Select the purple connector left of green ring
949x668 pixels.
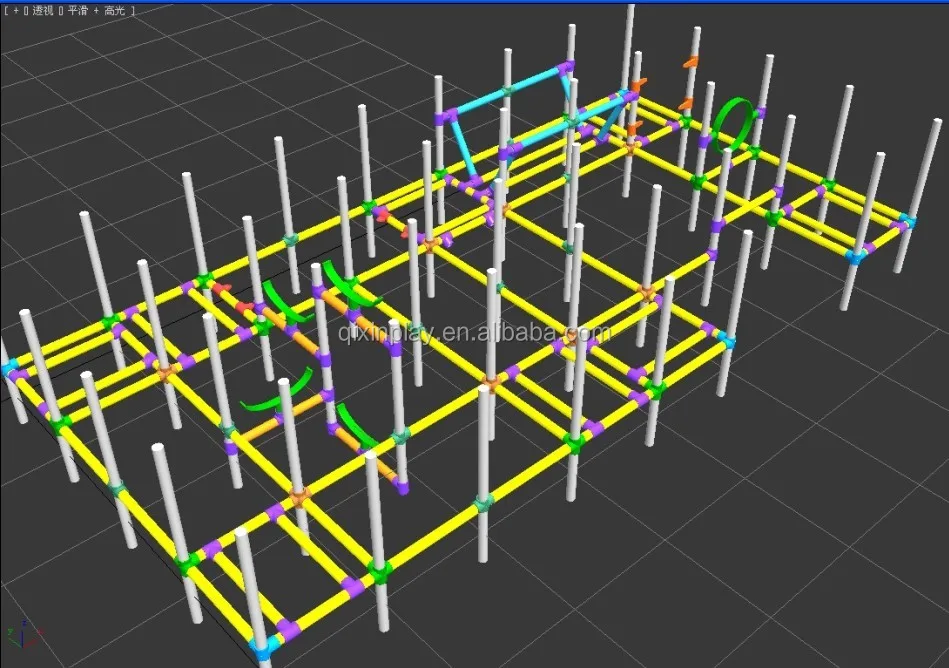(x=704, y=142)
